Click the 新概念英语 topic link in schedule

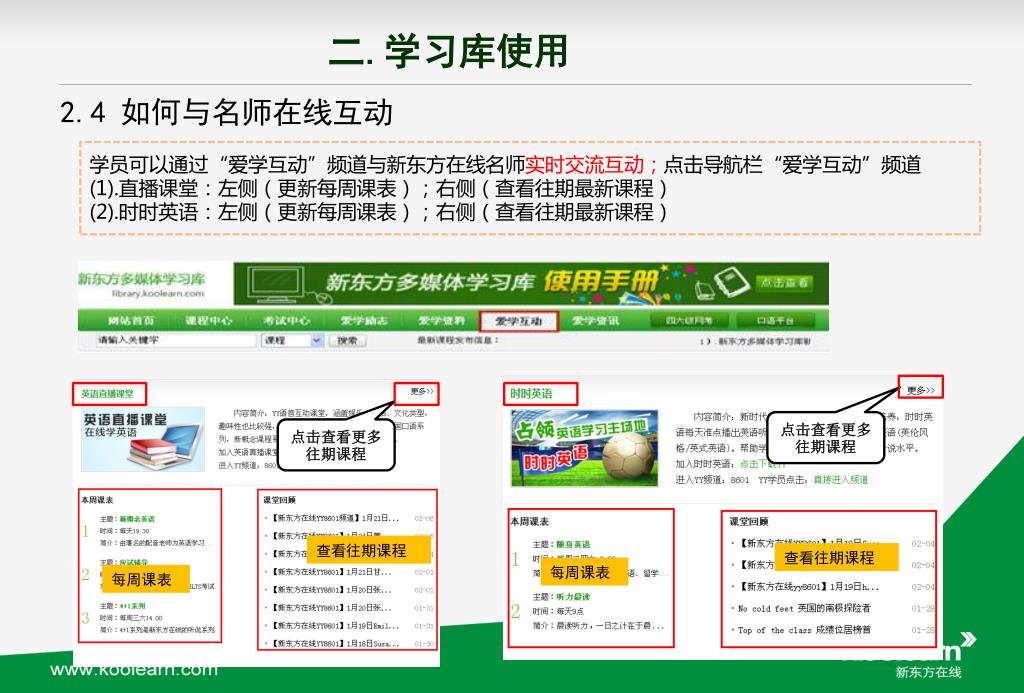tap(137, 519)
